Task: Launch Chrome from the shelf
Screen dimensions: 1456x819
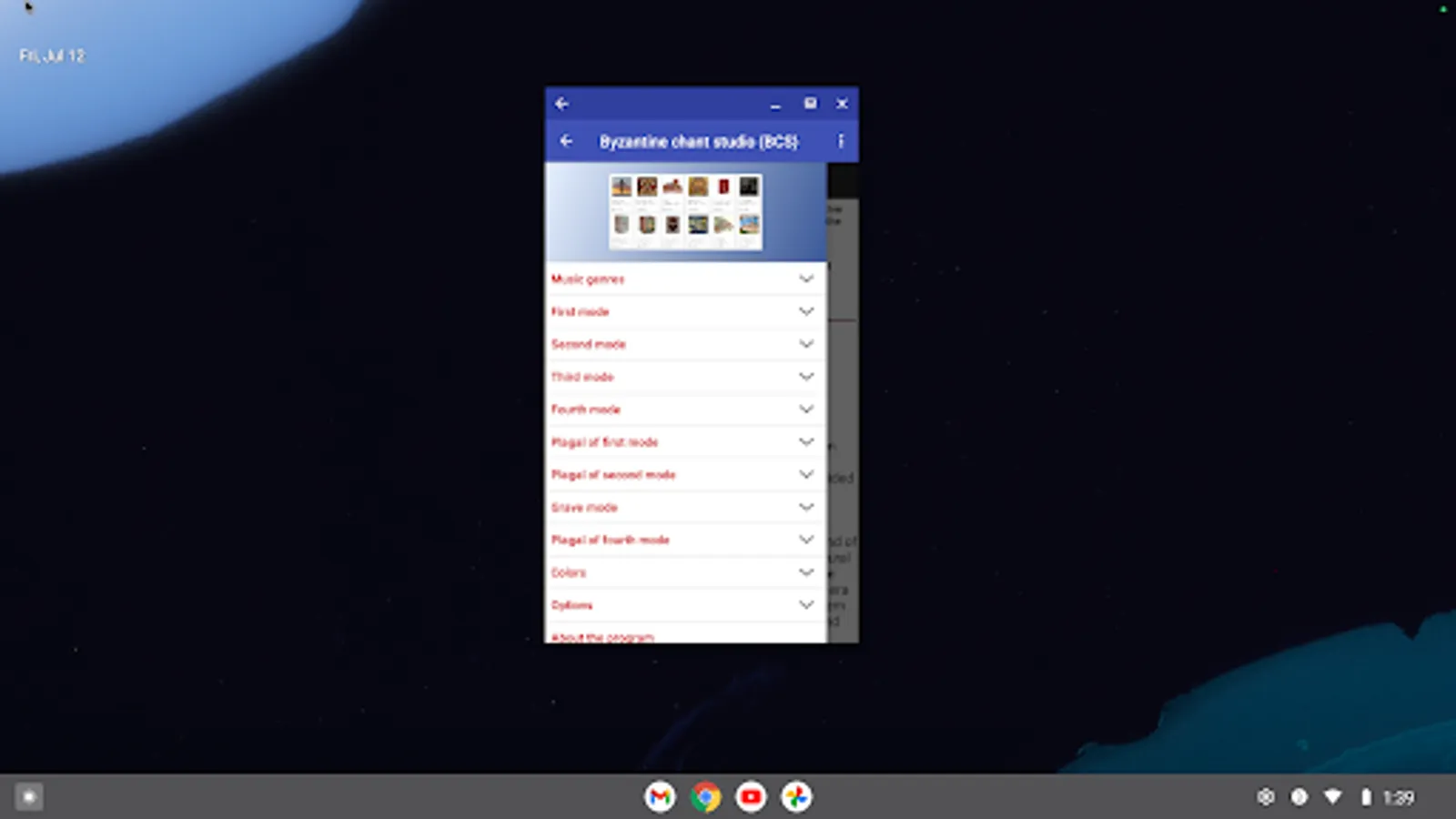Action: (705, 796)
